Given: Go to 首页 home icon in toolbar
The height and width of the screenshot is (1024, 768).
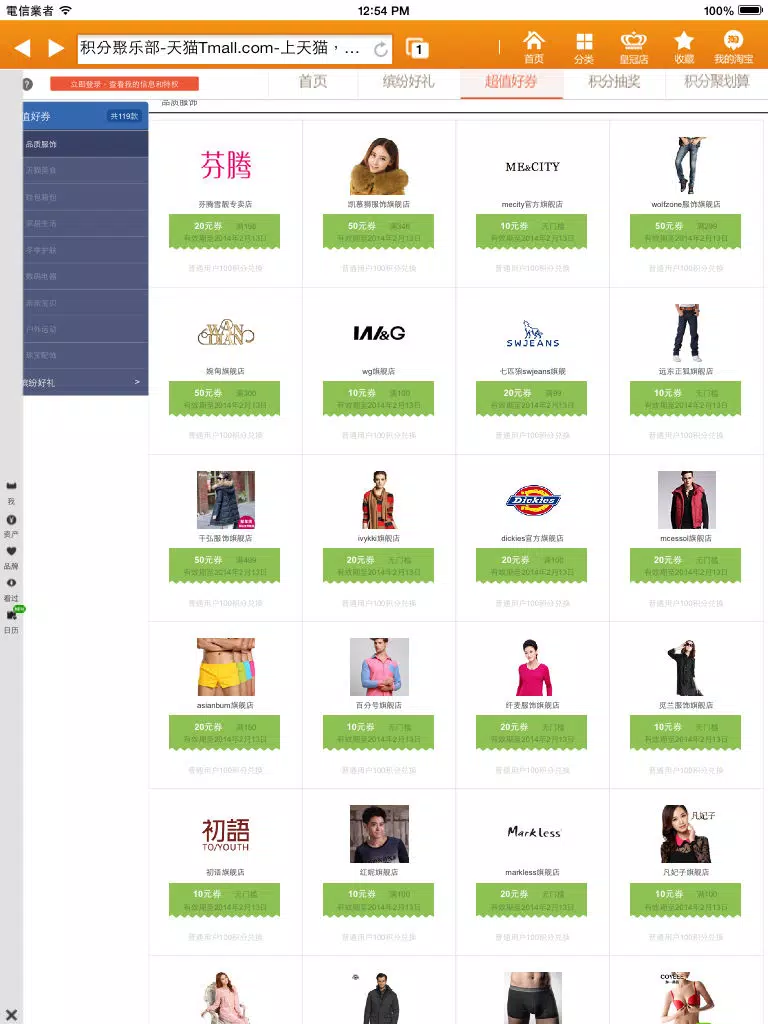Looking at the screenshot, I should pos(534,48).
